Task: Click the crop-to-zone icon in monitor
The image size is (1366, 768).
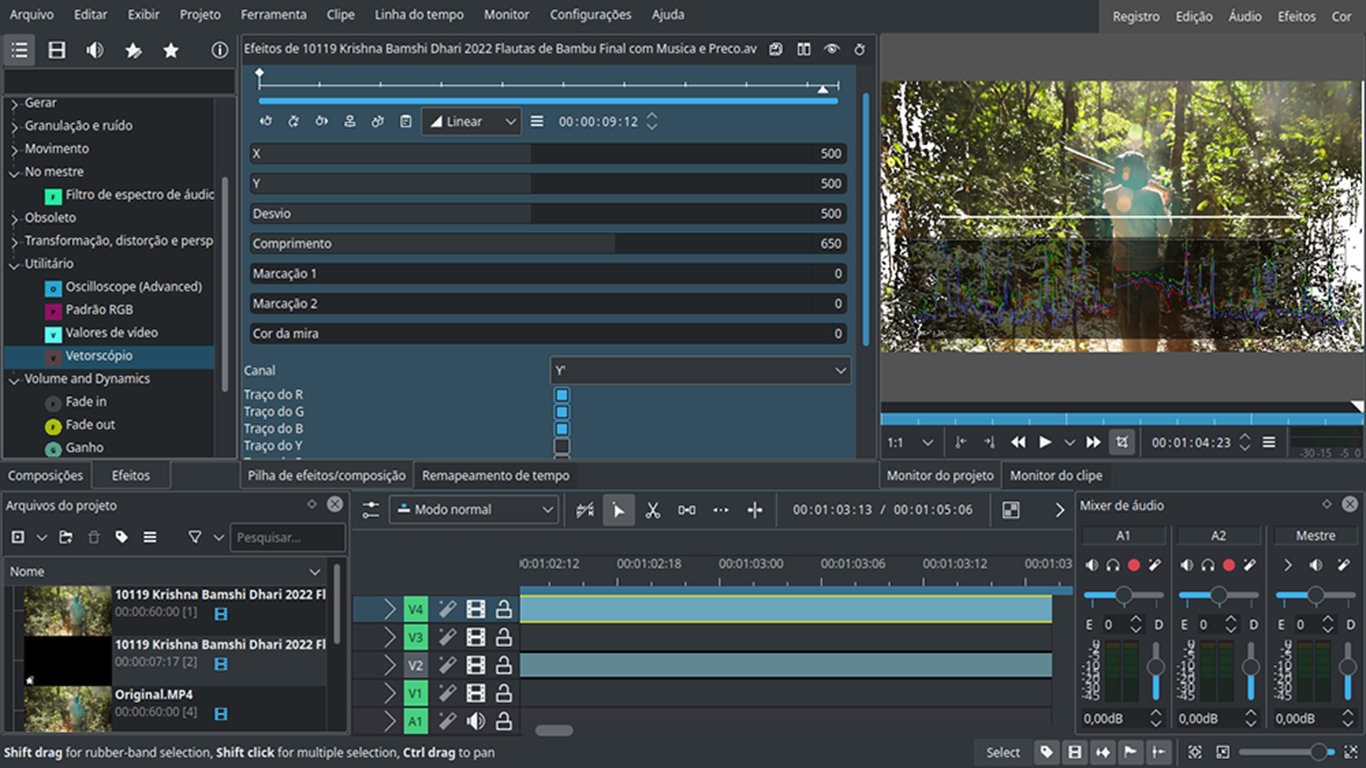Action: [1122, 442]
